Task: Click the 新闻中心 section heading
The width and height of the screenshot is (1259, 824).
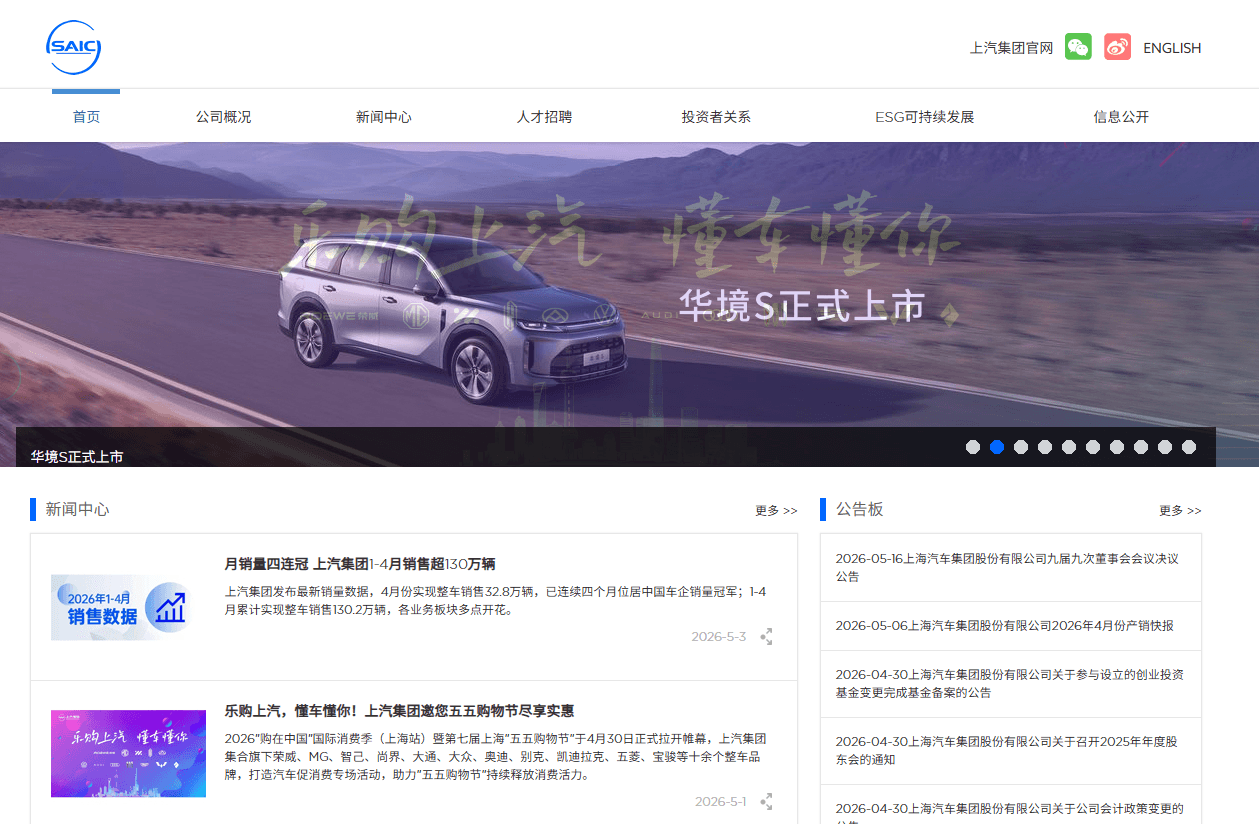Action: click(x=78, y=510)
